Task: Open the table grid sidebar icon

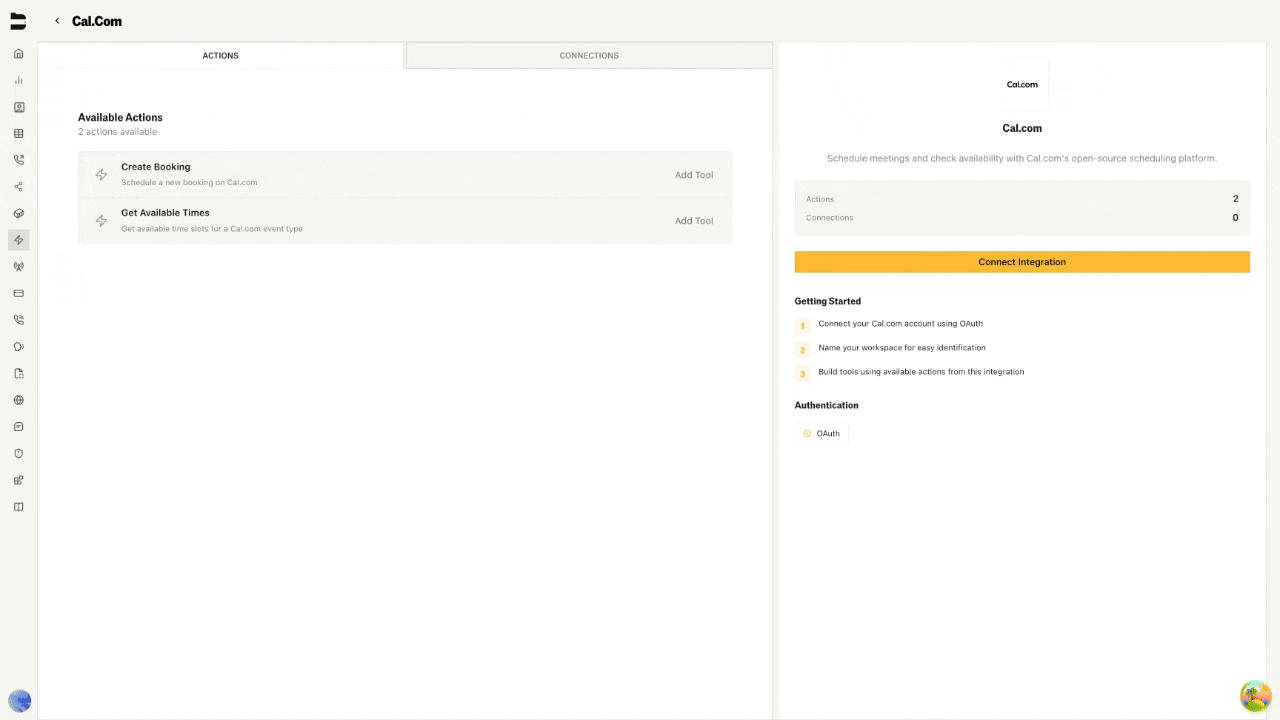Action: [18, 134]
